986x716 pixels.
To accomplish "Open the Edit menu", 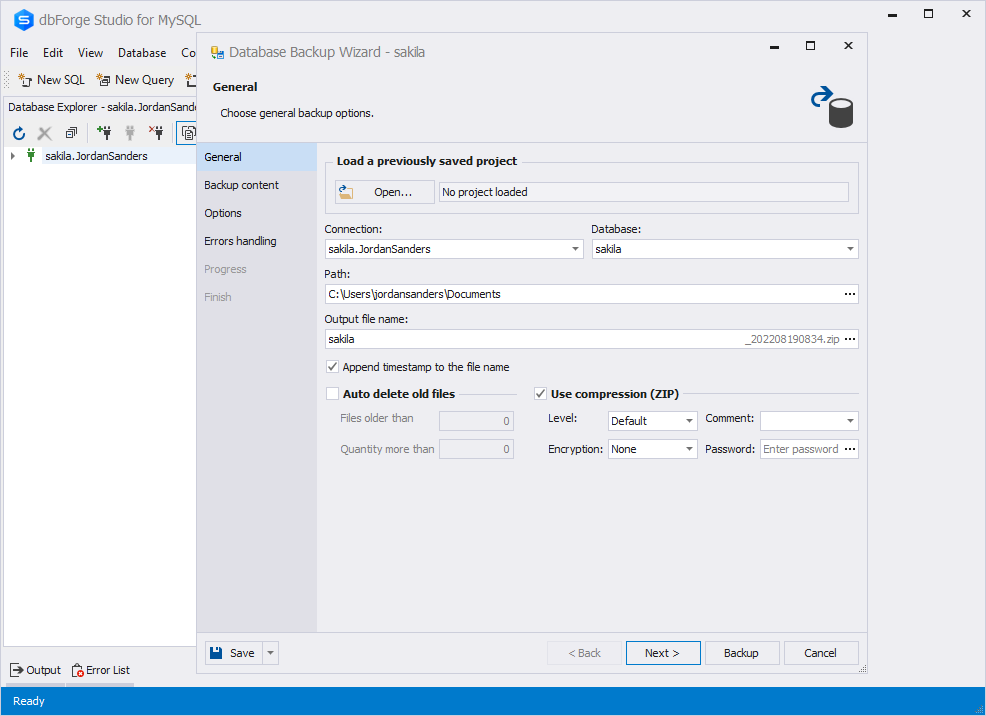I will [53, 53].
